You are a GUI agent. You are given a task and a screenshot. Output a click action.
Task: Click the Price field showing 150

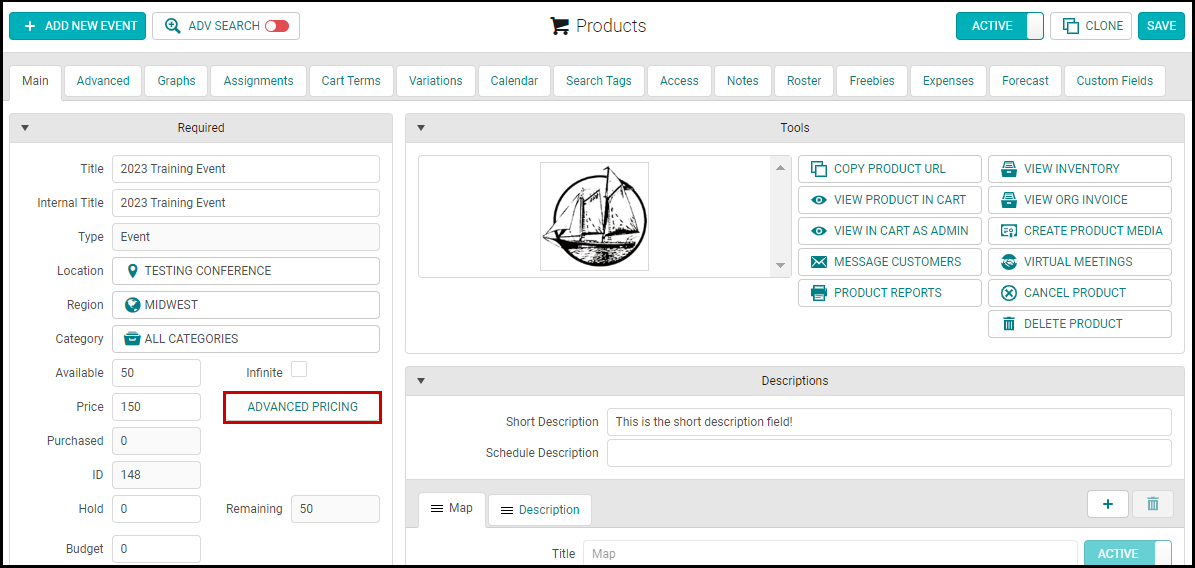tap(156, 407)
